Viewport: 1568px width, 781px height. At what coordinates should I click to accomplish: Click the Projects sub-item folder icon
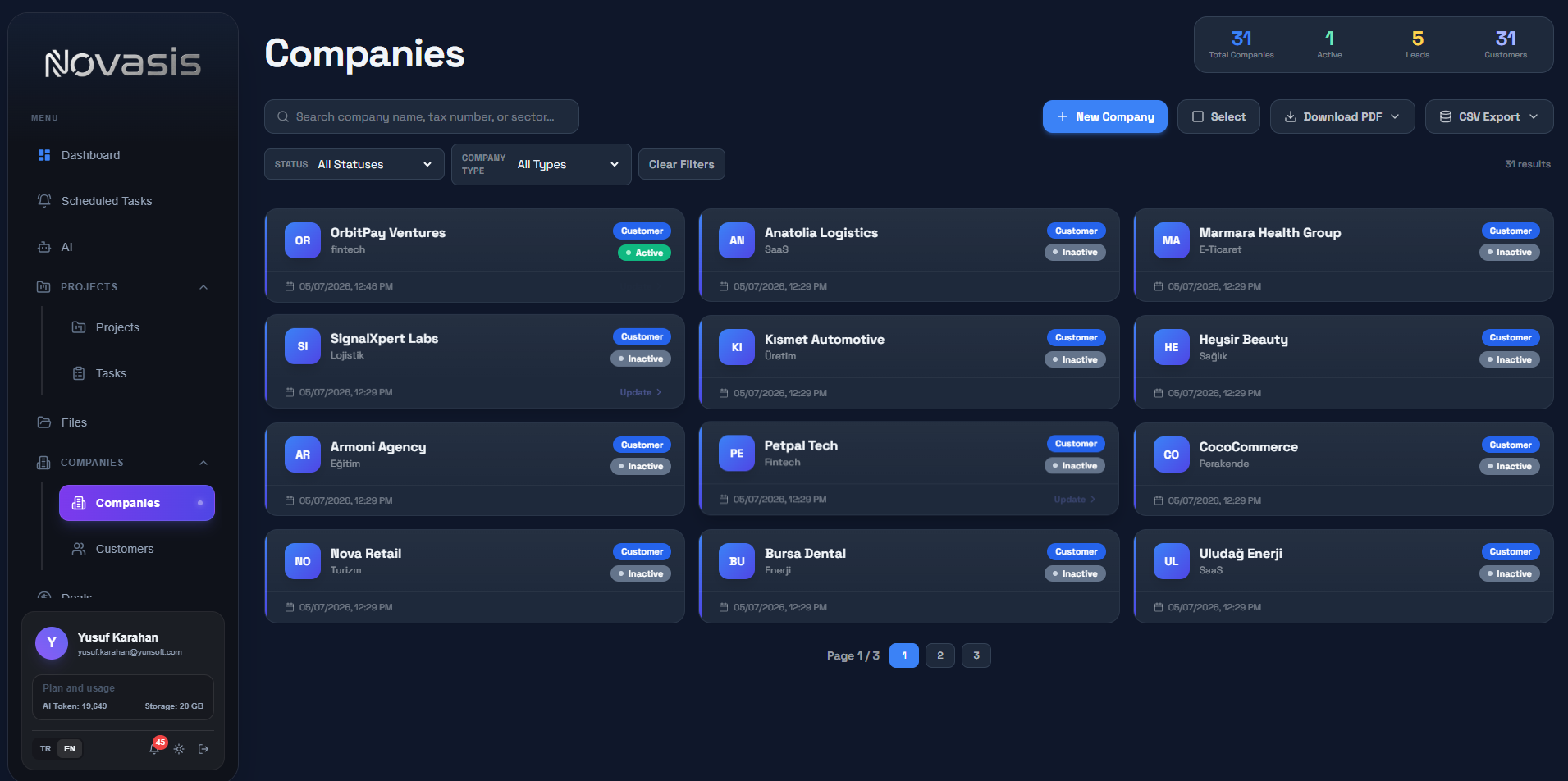79,327
